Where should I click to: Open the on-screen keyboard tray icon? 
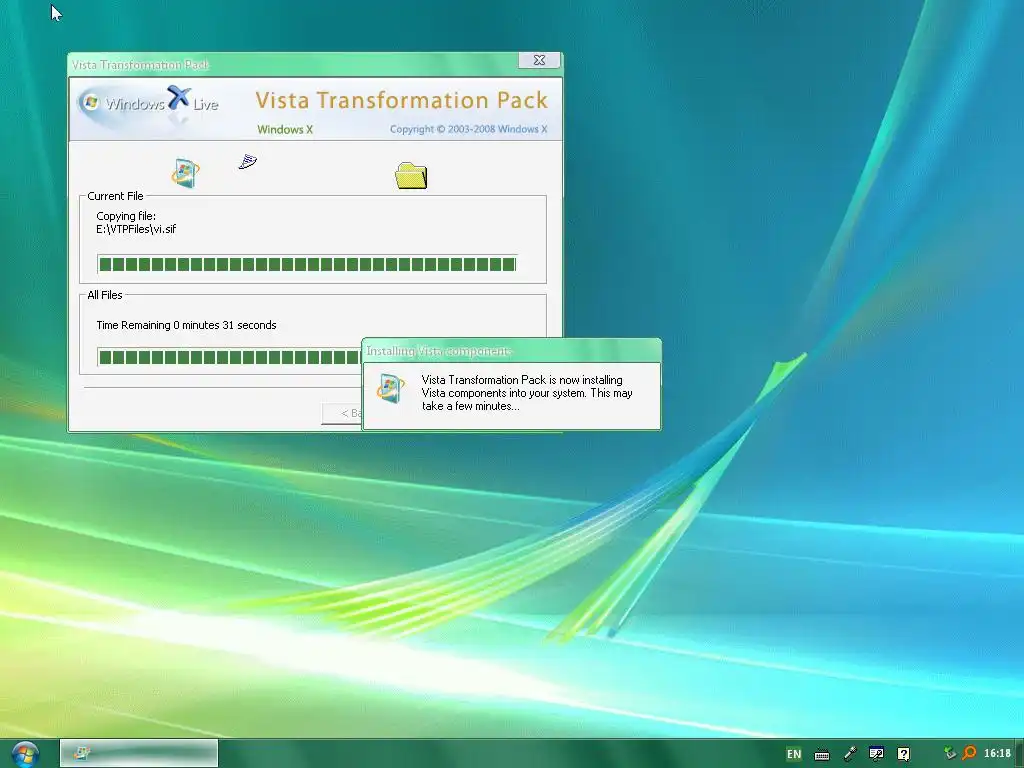pos(822,754)
